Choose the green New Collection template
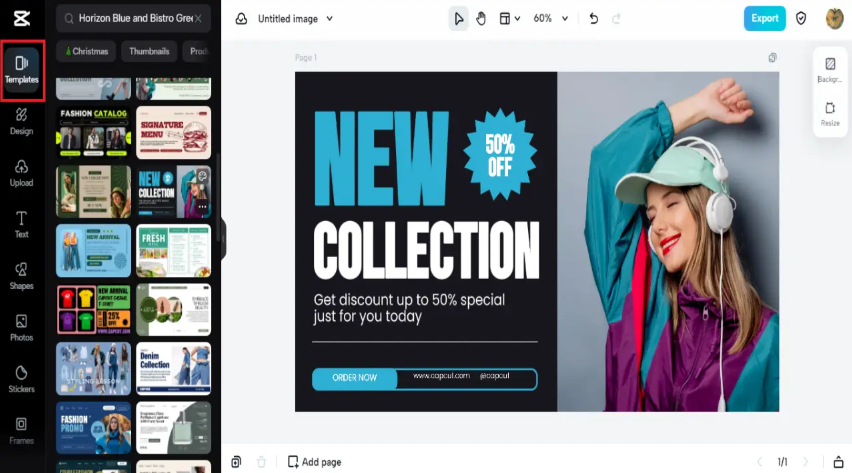 [93, 191]
